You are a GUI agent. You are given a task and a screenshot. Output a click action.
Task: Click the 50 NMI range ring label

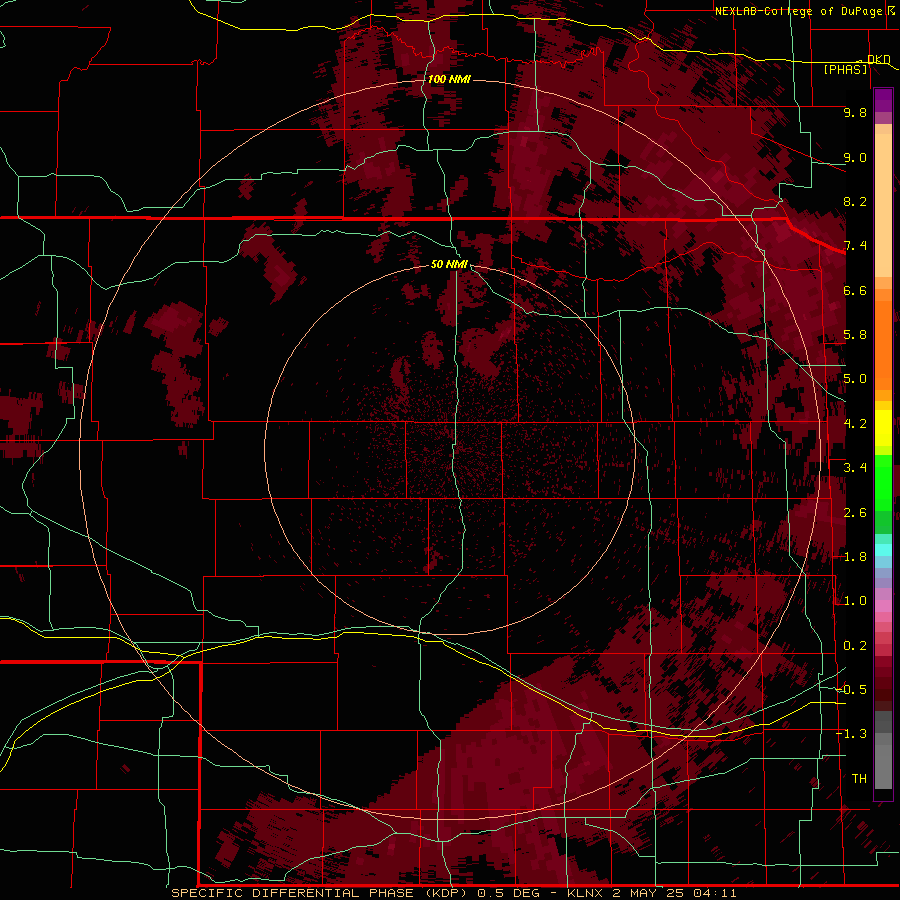[x=449, y=264]
